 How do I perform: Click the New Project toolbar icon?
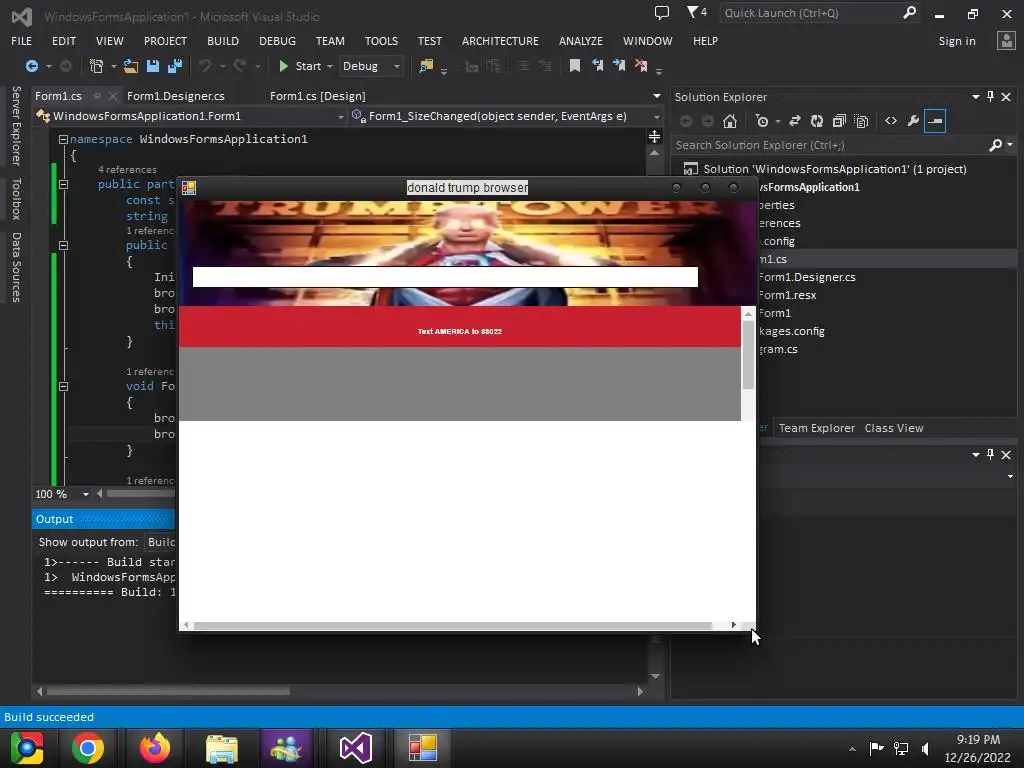(96, 66)
